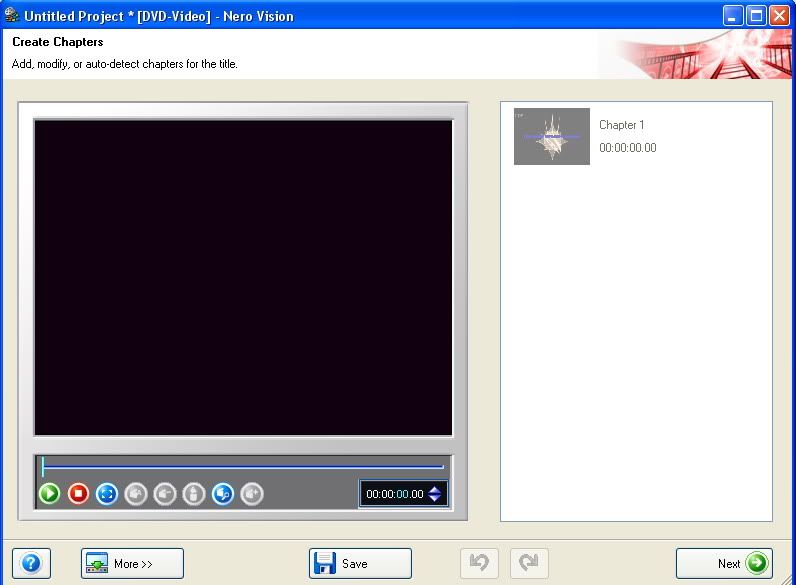Select the Chapter 1 thumbnail
796x585 pixels.
[x=552, y=136]
